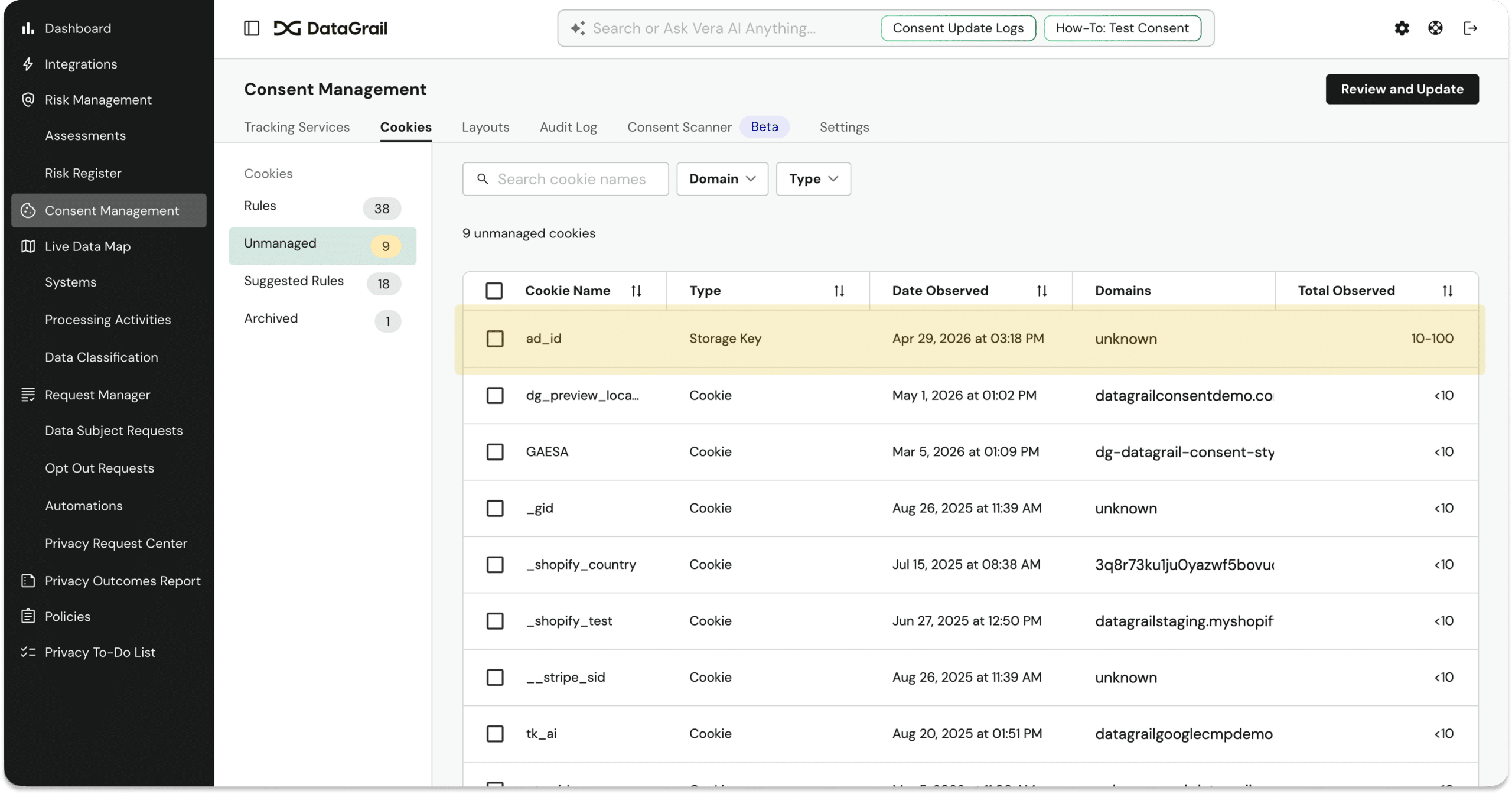Select all cookies with header checkbox
Viewport: 1512px width, 794px height.
(494, 291)
